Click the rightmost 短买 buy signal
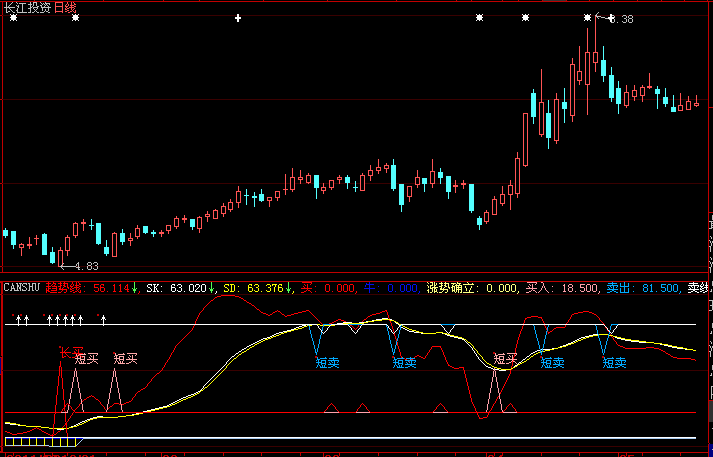Image resolution: width=713 pixels, height=457 pixels. point(506,358)
